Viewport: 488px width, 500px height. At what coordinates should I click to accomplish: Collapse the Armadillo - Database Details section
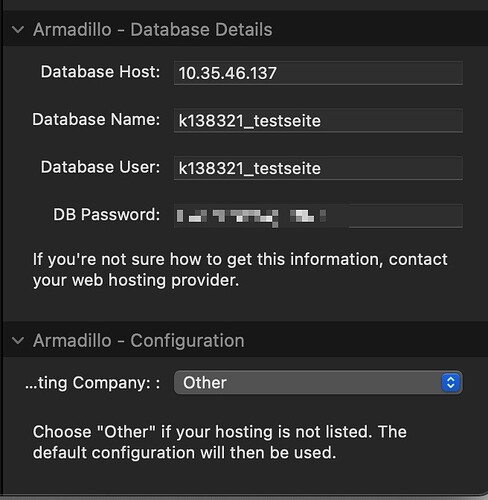[18, 30]
